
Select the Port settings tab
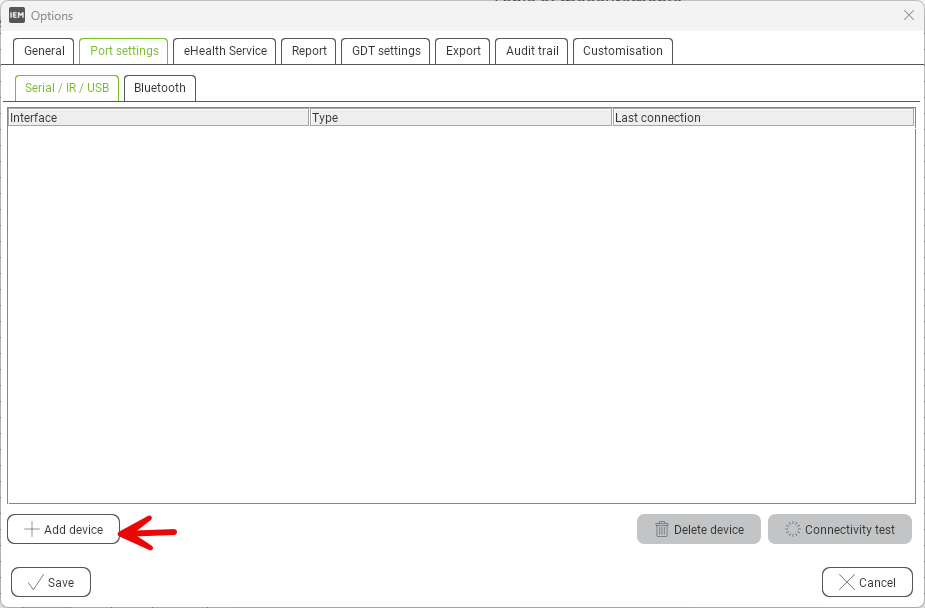(124, 51)
